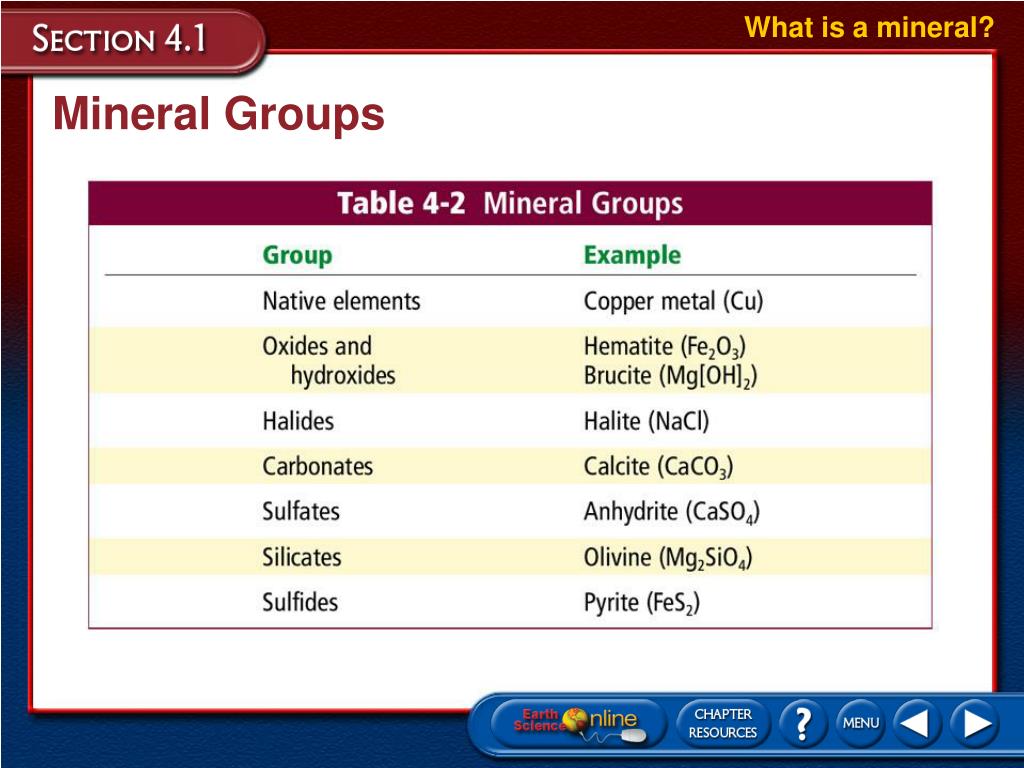This screenshot has height=768, width=1024.
Task: Click the Olivine (Mg2SiO4) cell
Action: tap(668, 558)
